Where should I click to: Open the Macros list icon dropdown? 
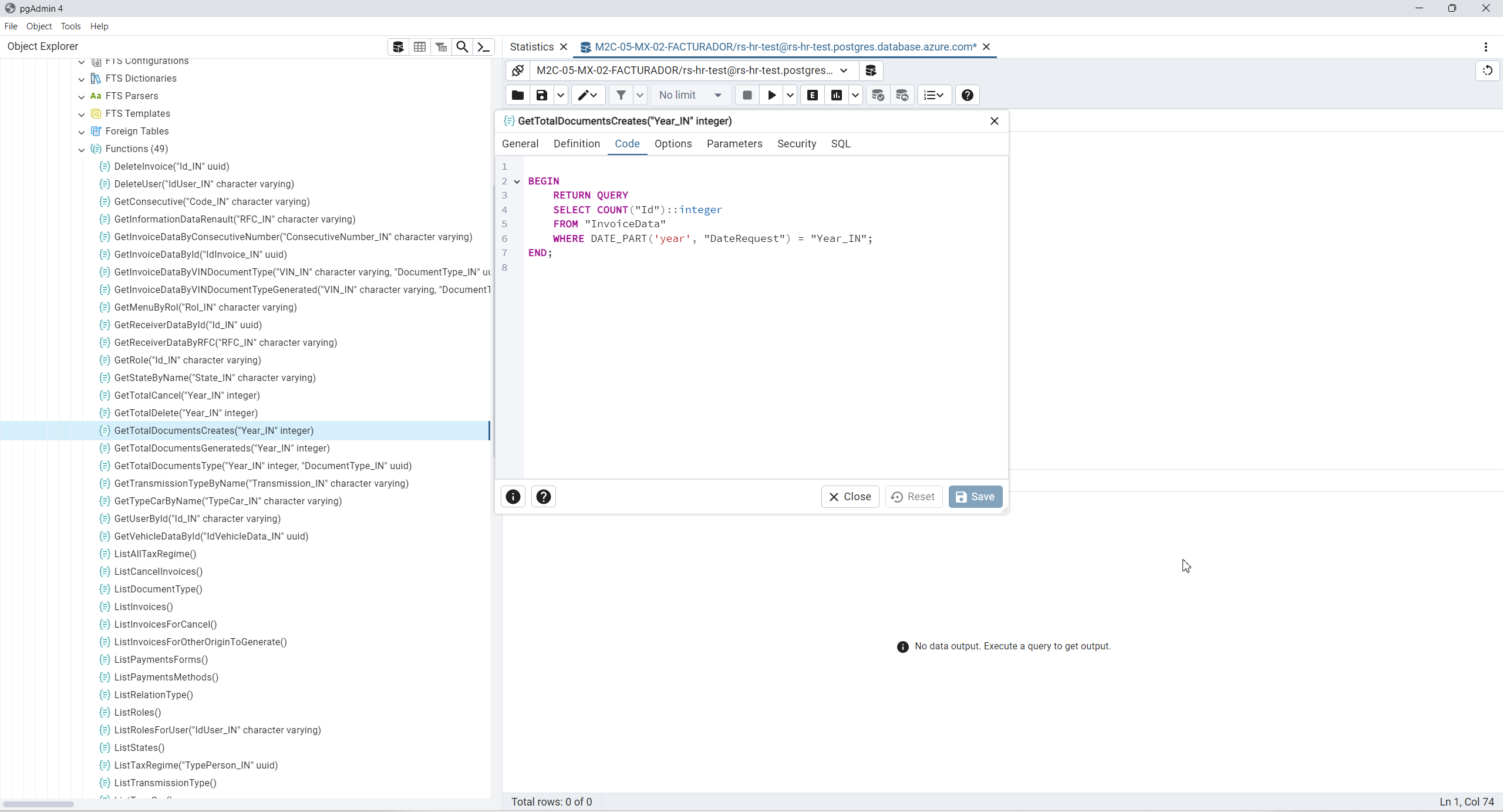click(x=934, y=95)
